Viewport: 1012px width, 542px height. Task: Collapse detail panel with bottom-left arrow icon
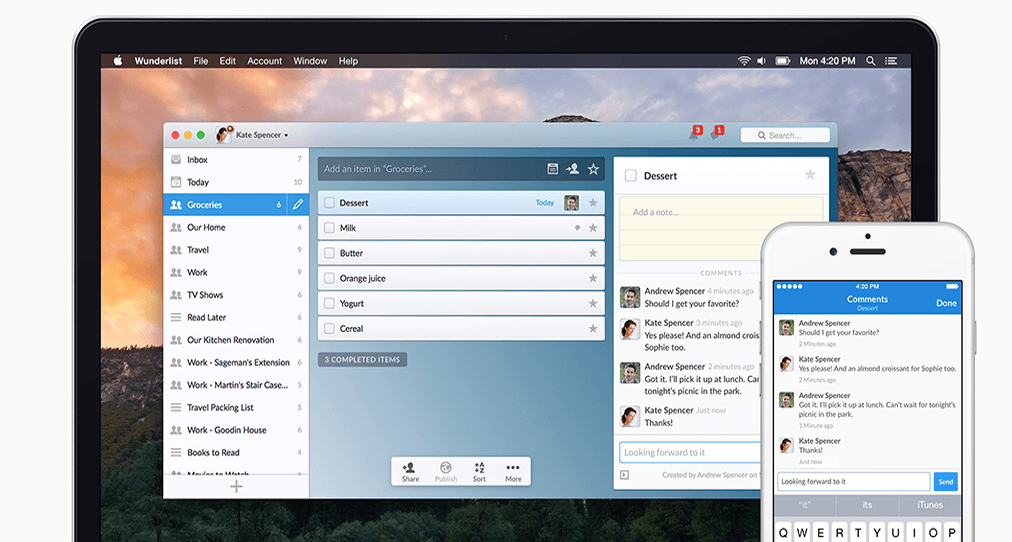[x=624, y=475]
